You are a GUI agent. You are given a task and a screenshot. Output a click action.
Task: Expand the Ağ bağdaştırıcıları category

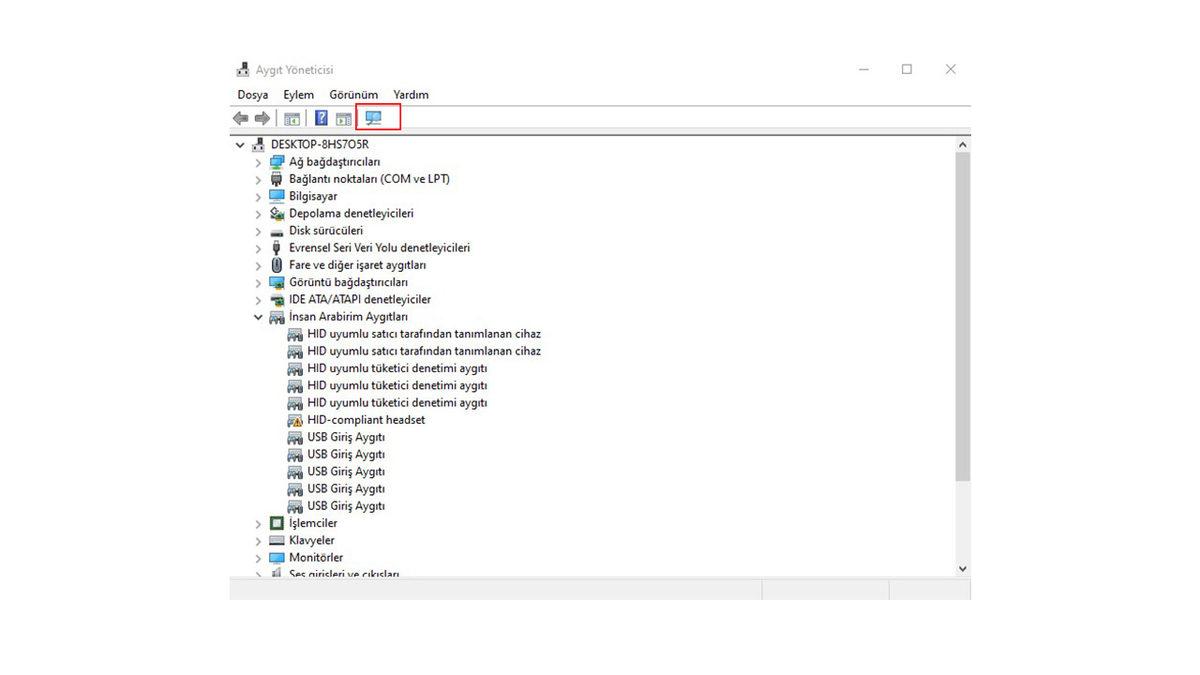[258, 162]
